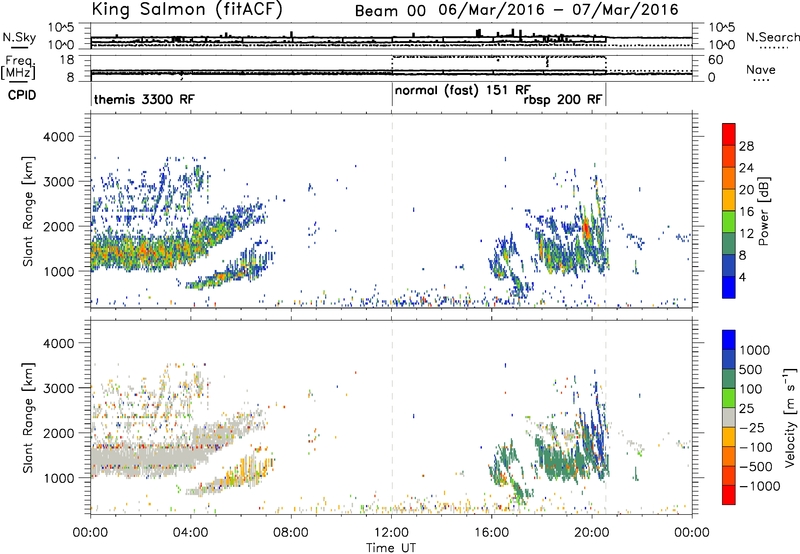Click the 'Nave' legend label
This screenshot has width=800, height=554.
pos(761,70)
